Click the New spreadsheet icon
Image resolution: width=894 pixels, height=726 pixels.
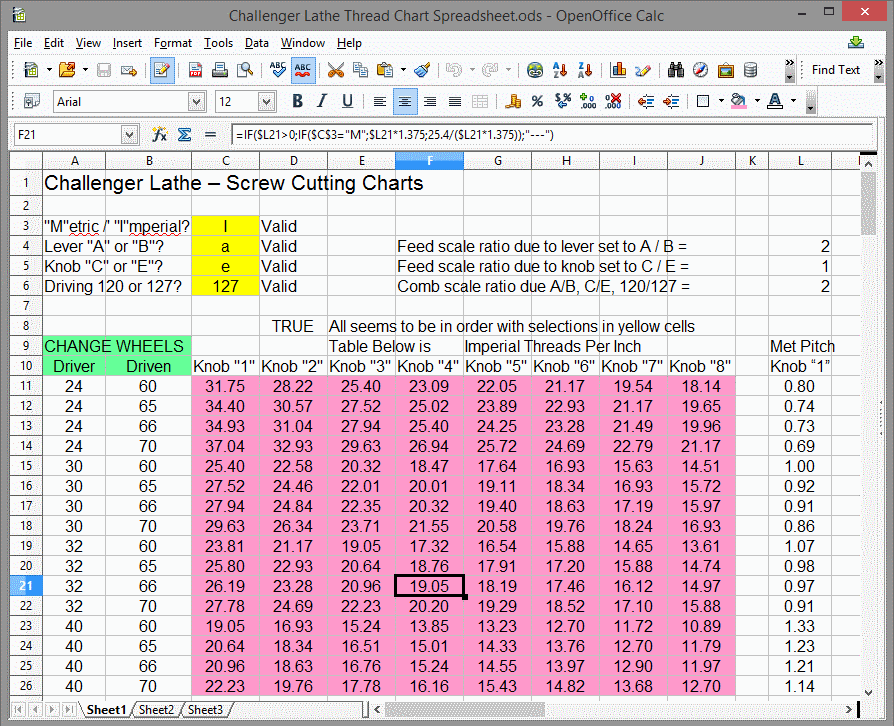point(31,70)
